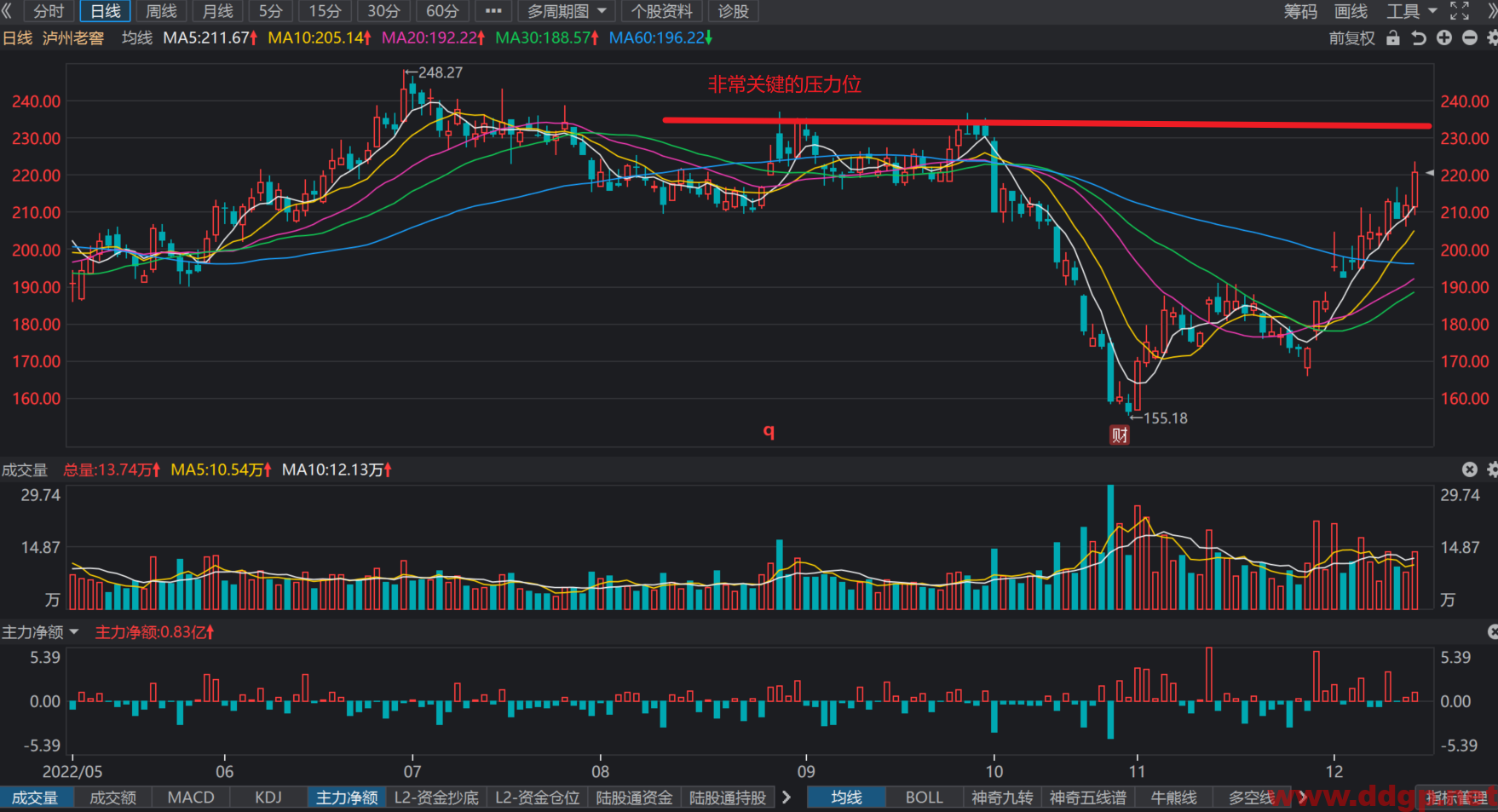Viewport: 1498px width, 812px height.
Task: Expand the 主力净额 indicator dropdown
Action: click(40, 632)
